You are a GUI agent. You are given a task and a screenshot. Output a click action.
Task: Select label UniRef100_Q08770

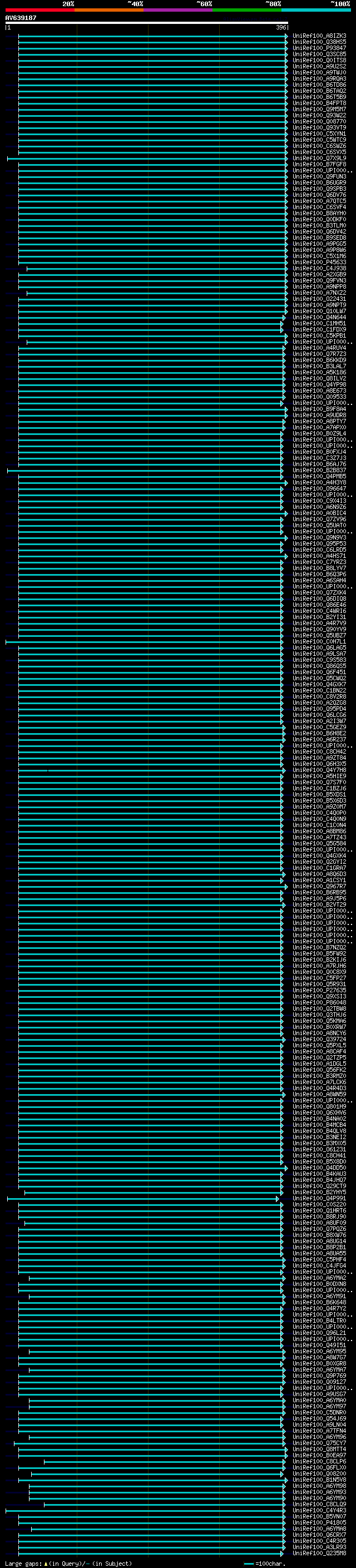(319, 122)
